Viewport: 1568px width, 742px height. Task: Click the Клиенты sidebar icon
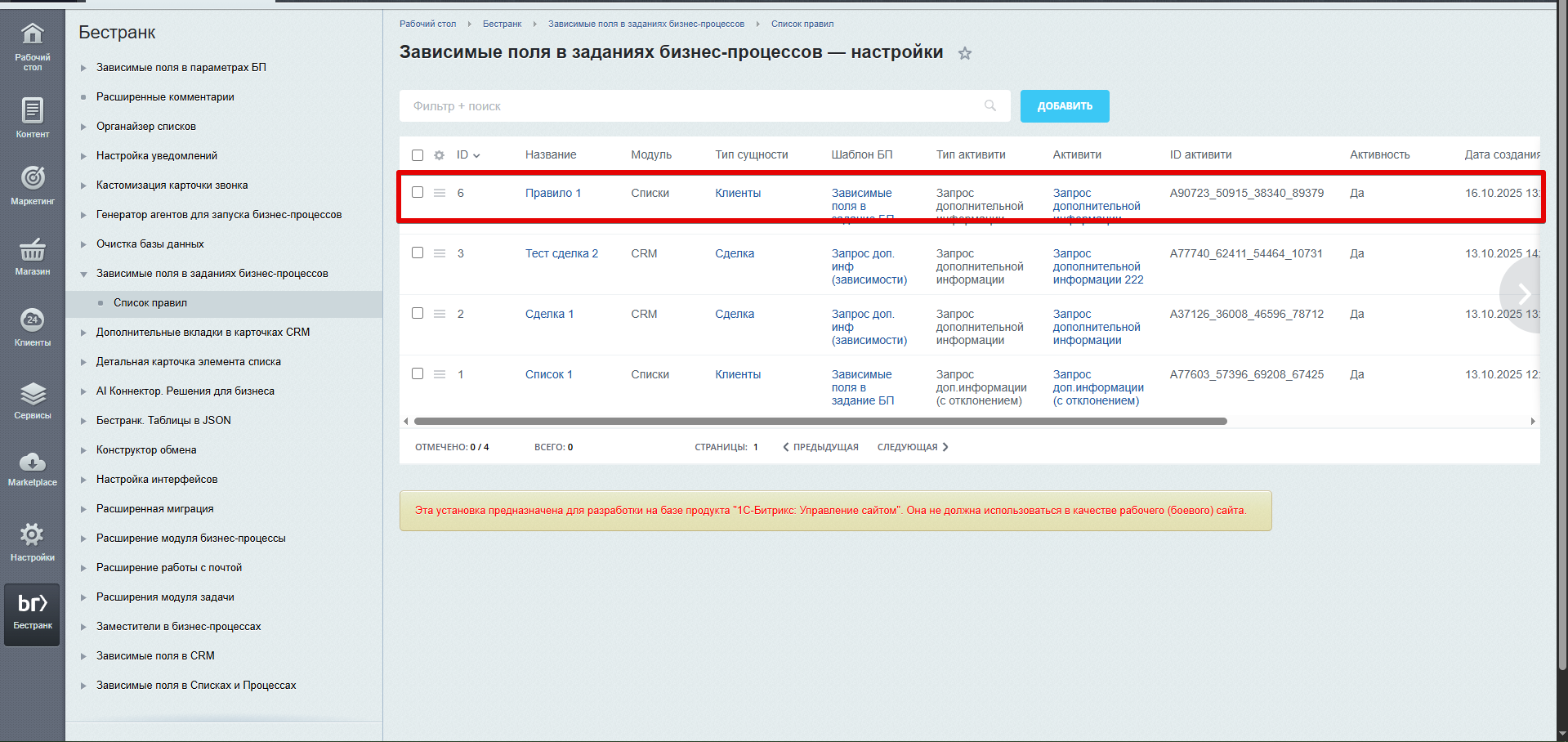[32, 320]
